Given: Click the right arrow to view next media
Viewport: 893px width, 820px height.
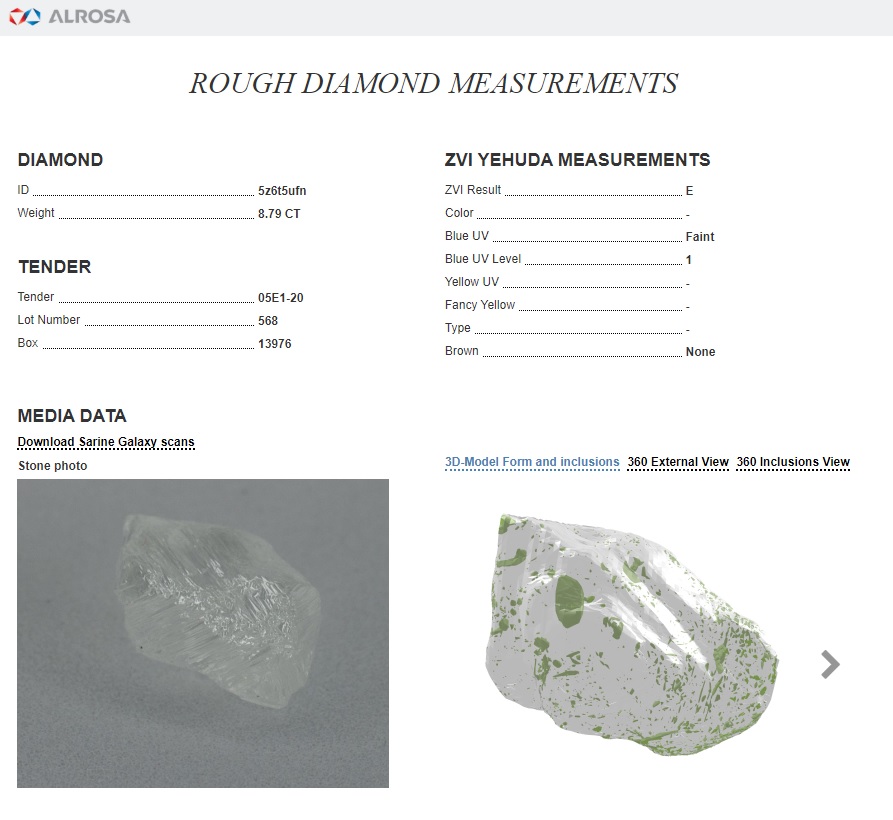Looking at the screenshot, I should (x=829, y=663).
